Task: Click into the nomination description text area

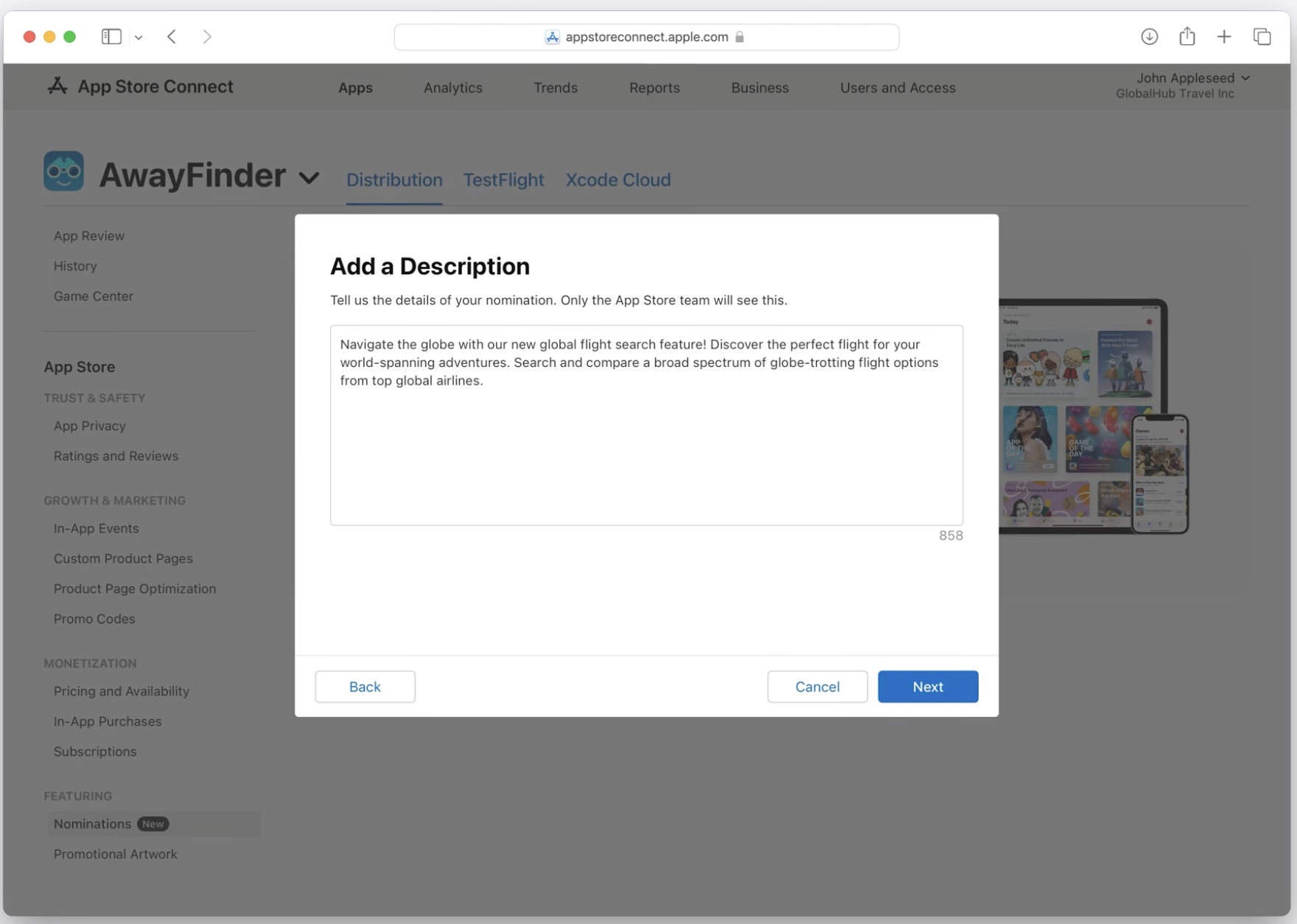Action: tap(646, 425)
